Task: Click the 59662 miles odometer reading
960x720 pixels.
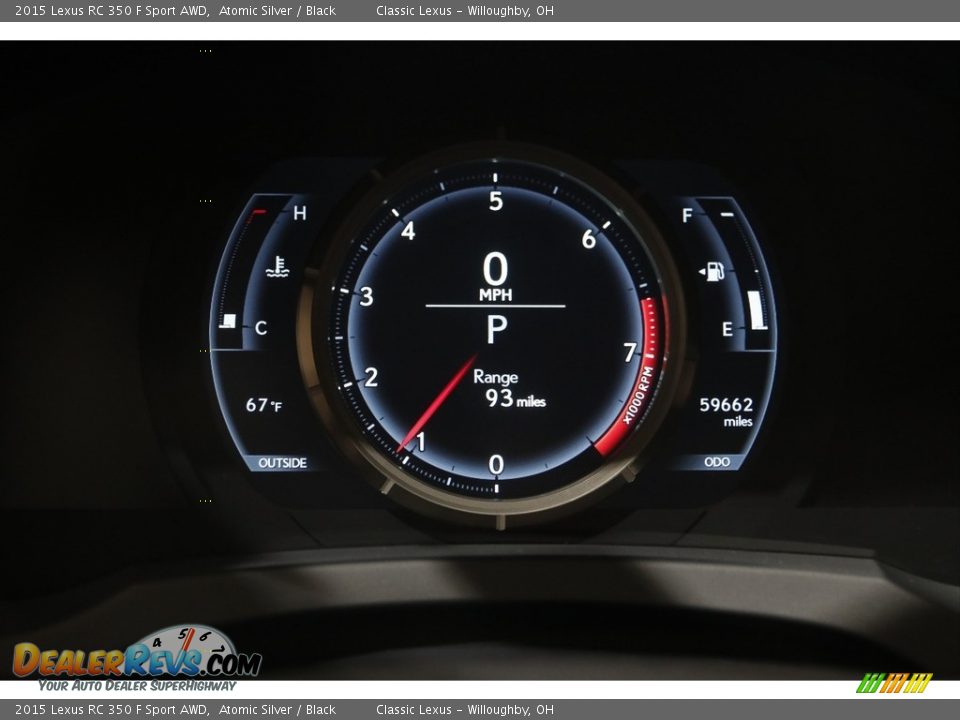Action: [x=726, y=412]
